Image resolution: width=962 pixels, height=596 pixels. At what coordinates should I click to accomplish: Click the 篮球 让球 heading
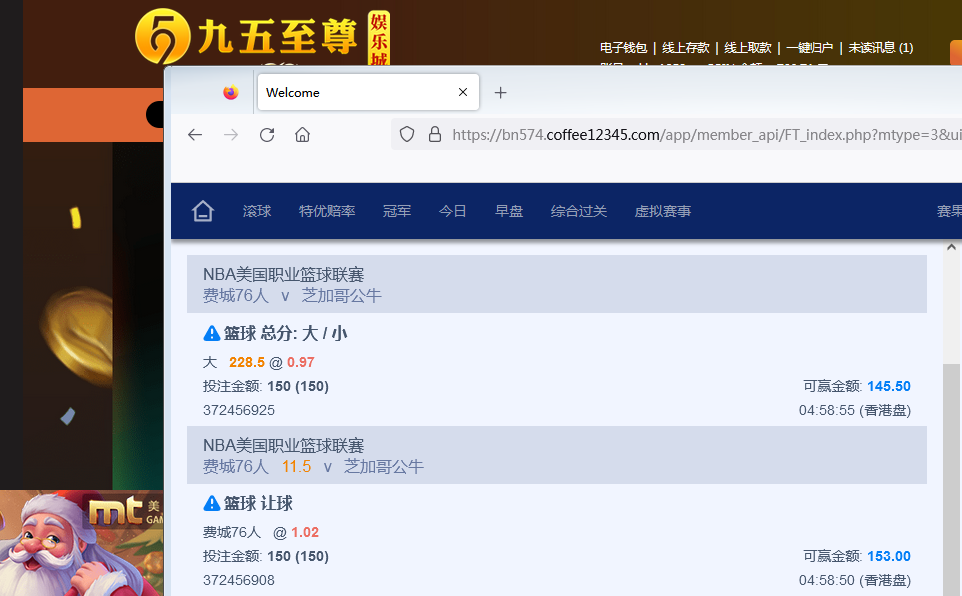(x=258, y=503)
